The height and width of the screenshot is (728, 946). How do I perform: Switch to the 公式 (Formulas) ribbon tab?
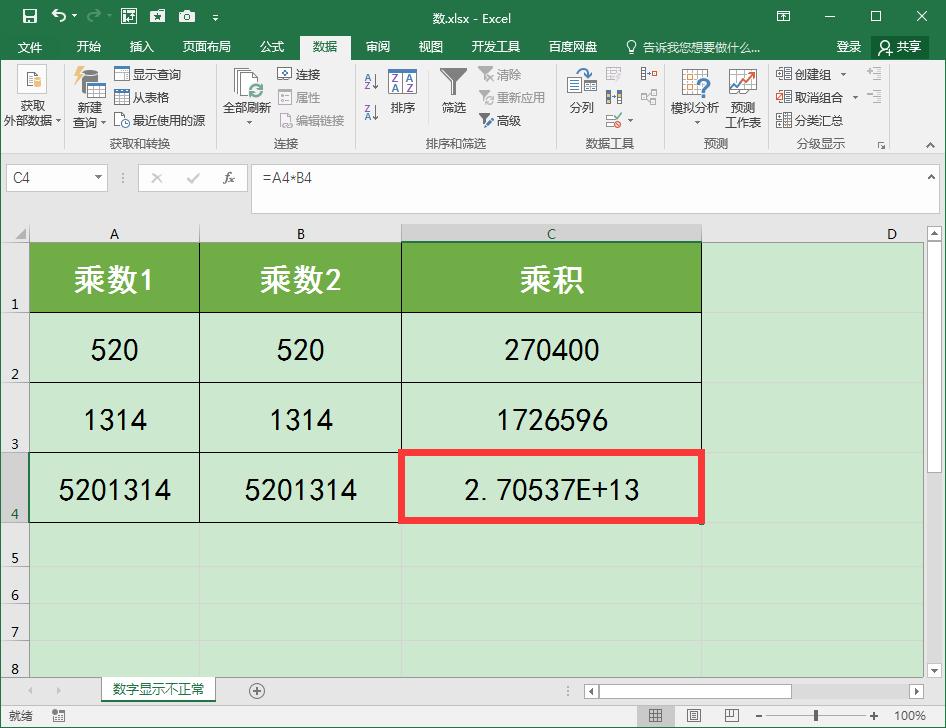[x=271, y=45]
